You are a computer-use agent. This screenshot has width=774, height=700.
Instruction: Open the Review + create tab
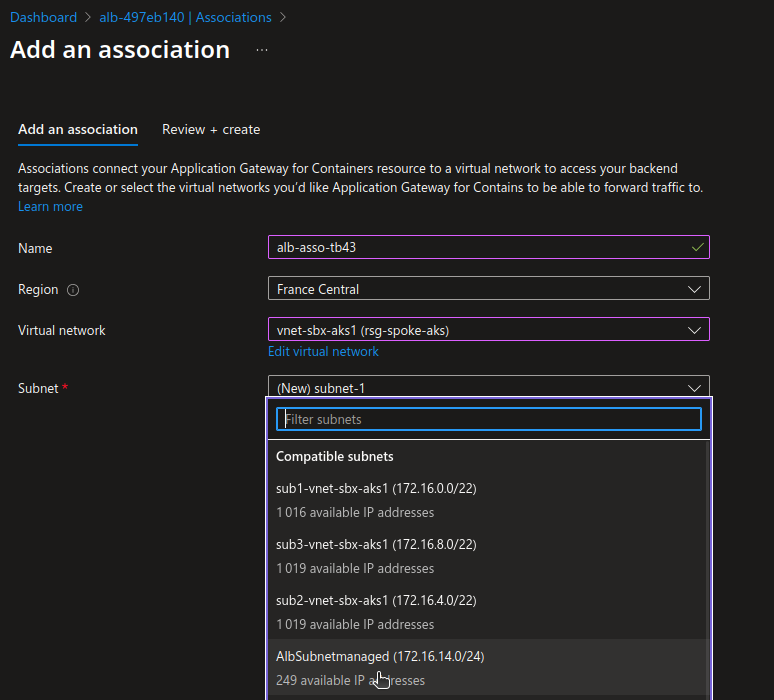[x=211, y=129]
